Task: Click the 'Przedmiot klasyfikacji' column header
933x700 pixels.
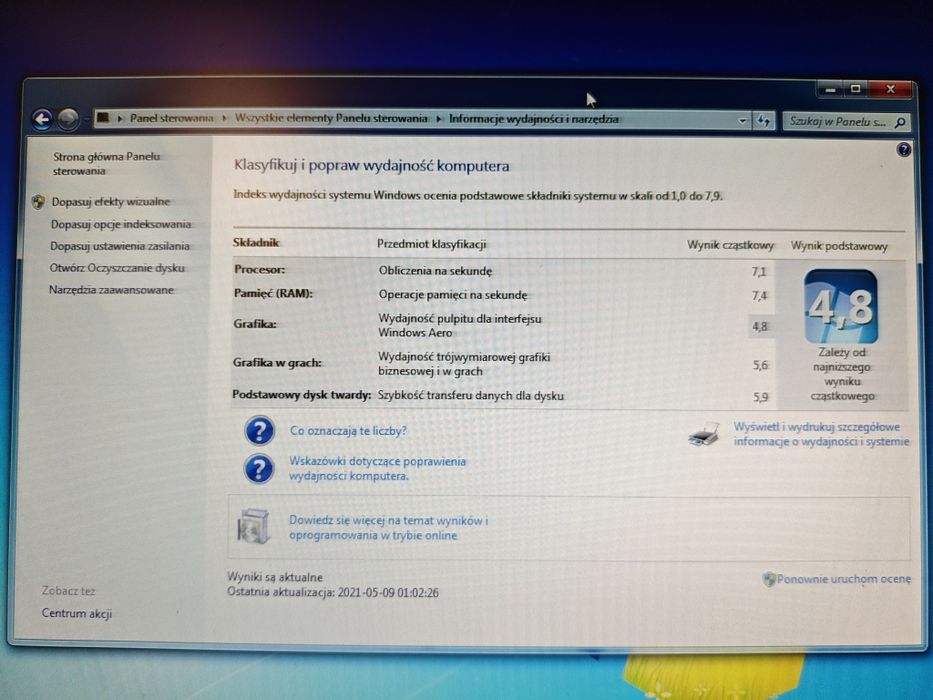Action: point(431,244)
